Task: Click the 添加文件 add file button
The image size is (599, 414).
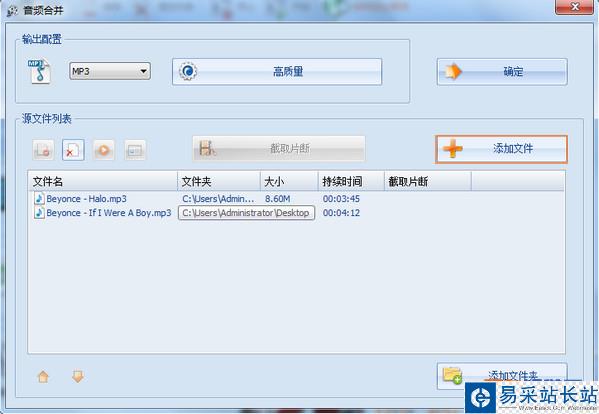Action: 501,149
